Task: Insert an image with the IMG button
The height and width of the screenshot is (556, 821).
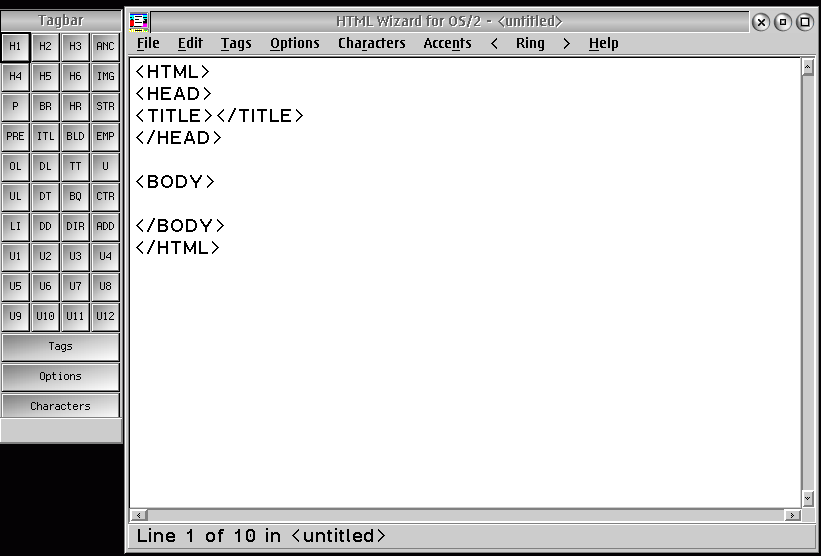Action: pyautogui.click(x=105, y=76)
